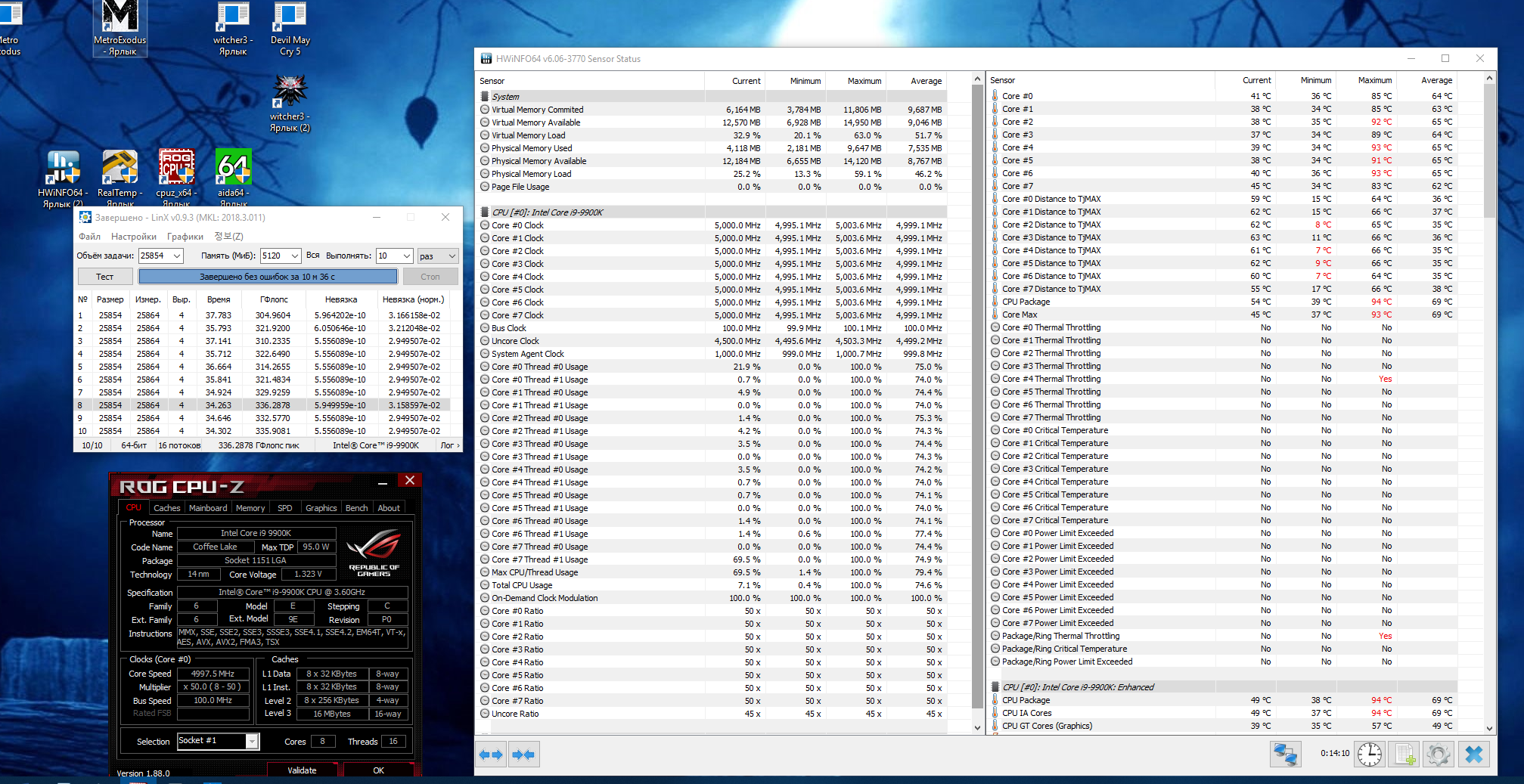Select Package/Ring Thermal Throttling row
The width and height of the screenshot is (1524, 784).
click(x=1222, y=636)
